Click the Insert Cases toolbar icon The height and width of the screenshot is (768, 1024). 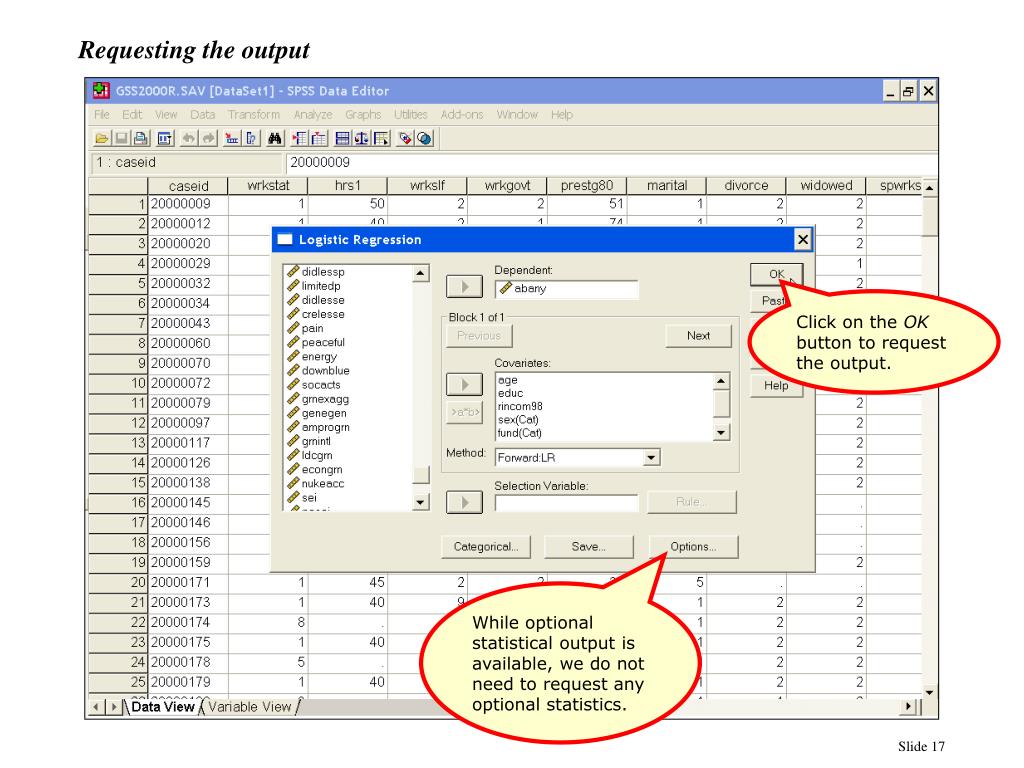pyautogui.click(x=299, y=138)
